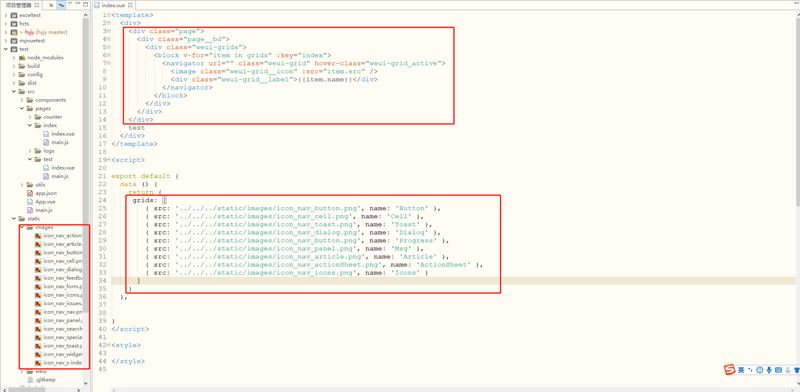Toggle Sogou punctuation mode icon
The image size is (800, 392).
coord(750,370)
